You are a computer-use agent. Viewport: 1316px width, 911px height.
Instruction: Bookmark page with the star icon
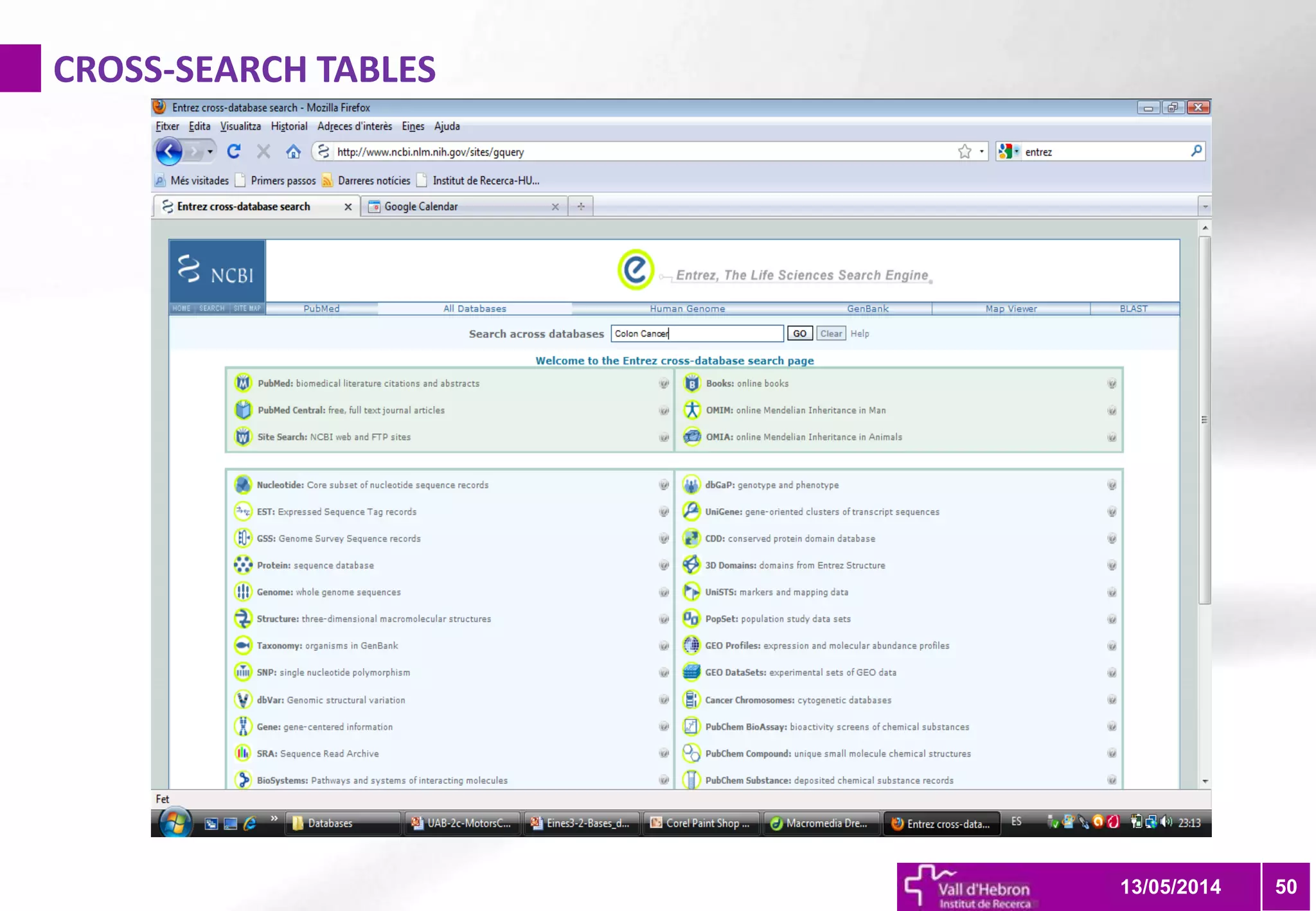click(x=965, y=152)
